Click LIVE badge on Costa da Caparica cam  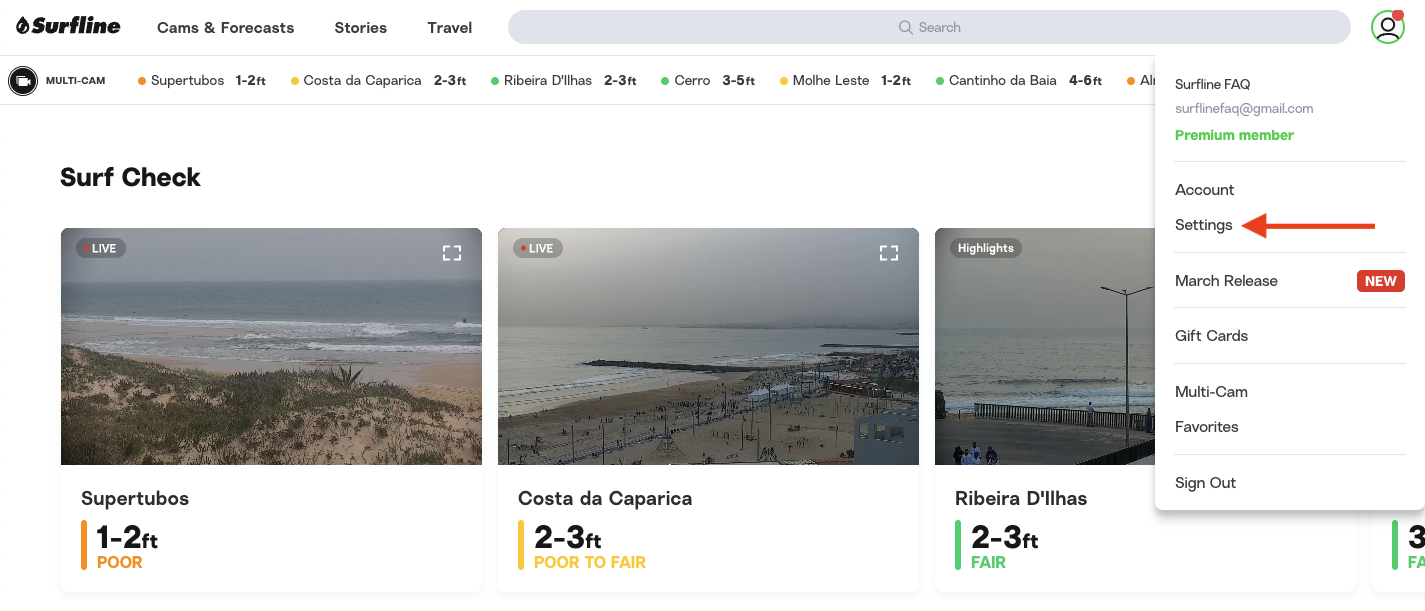tap(538, 248)
